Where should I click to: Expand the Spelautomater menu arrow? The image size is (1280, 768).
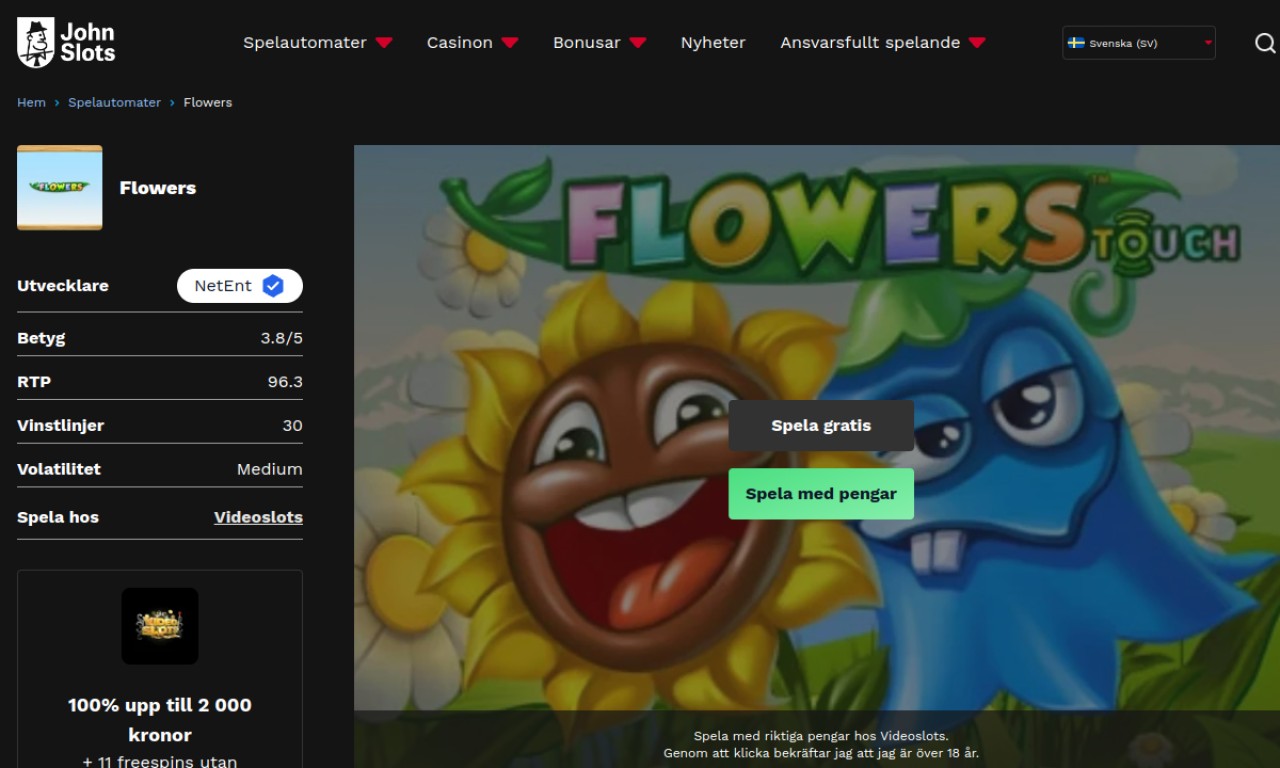pyautogui.click(x=384, y=43)
